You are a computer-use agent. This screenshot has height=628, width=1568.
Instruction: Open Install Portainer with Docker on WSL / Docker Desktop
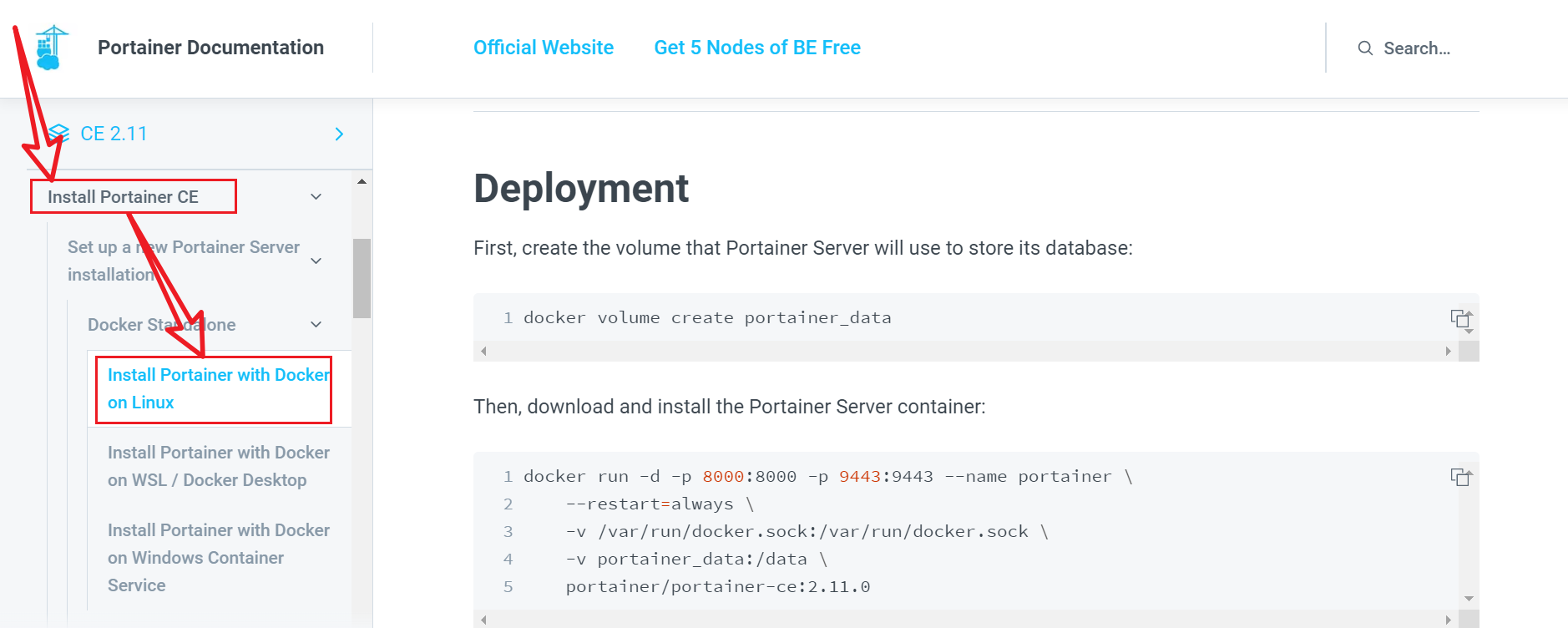click(x=219, y=466)
